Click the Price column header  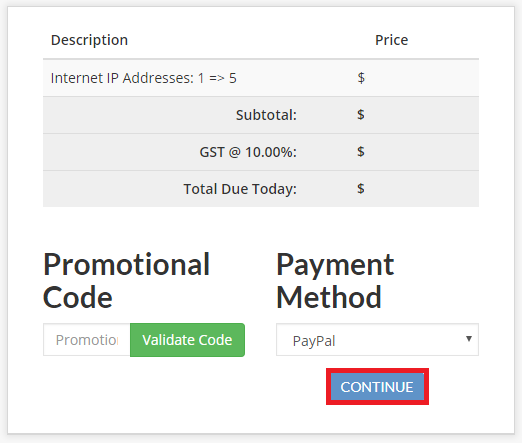(x=391, y=40)
